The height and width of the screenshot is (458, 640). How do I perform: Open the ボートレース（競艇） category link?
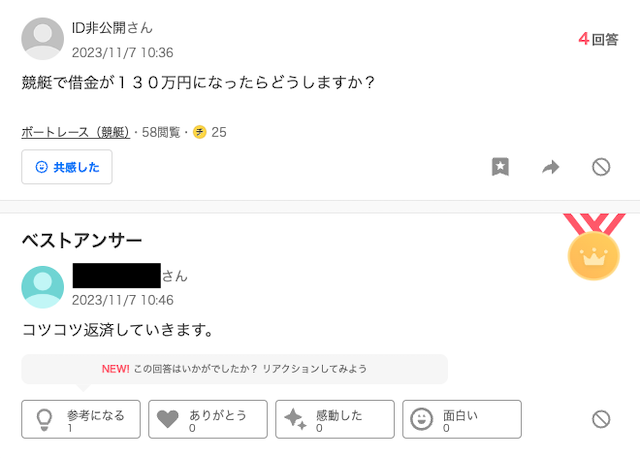tap(76, 132)
